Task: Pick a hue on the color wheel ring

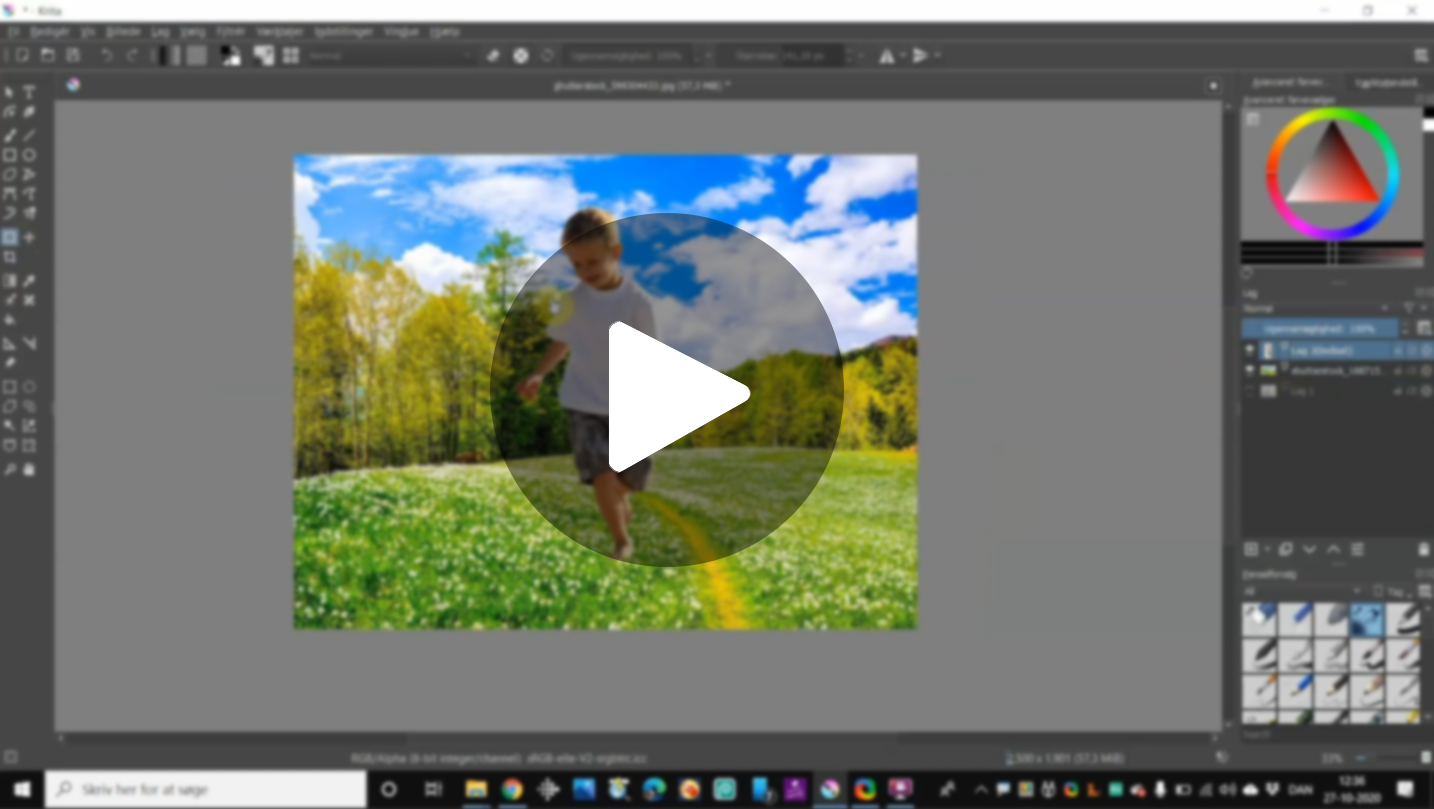Action: [1333, 113]
